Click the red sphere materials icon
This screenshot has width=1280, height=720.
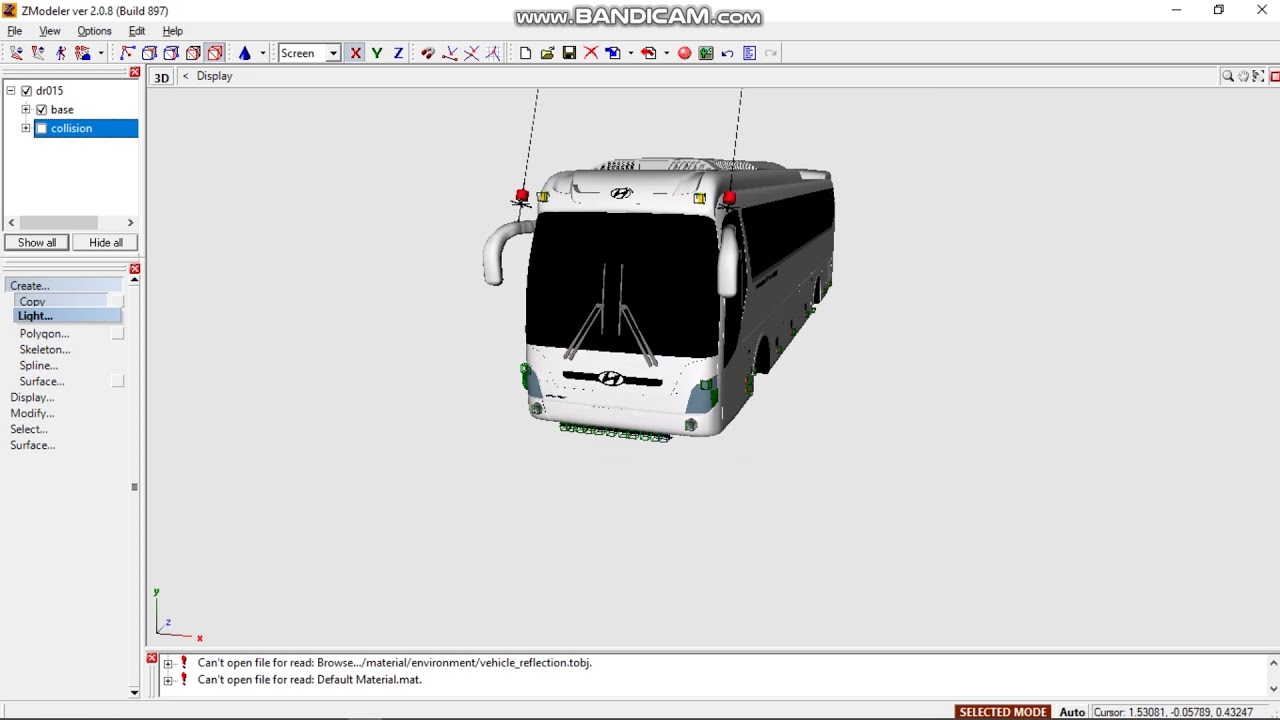(x=684, y=53)
